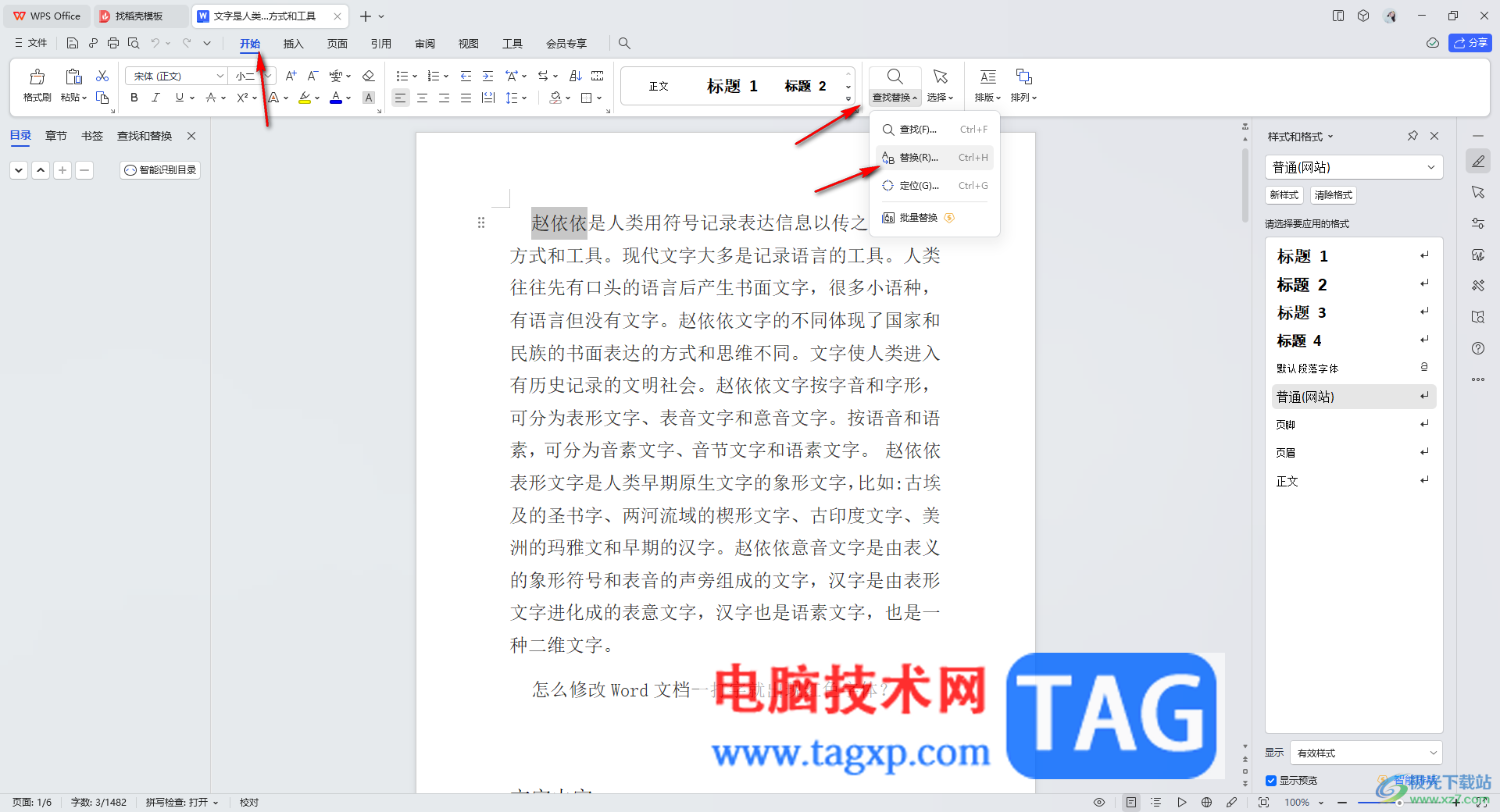Click the Print icon in quick access bar

[x=113, y=43]
